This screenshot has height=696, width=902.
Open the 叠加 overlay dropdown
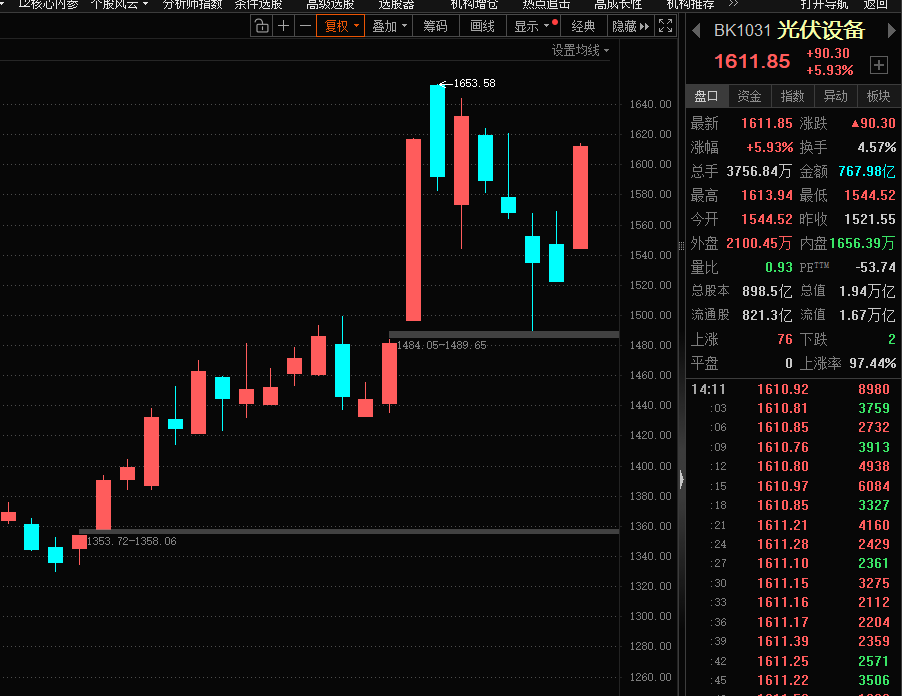[389, 26]
